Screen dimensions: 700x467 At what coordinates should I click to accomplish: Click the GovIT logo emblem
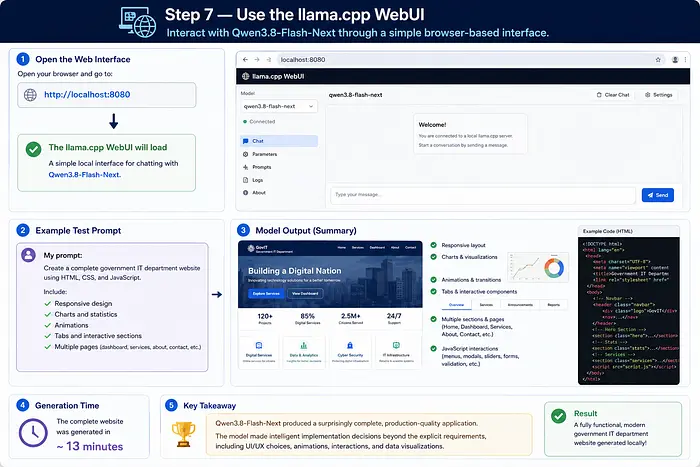[x=250, y=248]
